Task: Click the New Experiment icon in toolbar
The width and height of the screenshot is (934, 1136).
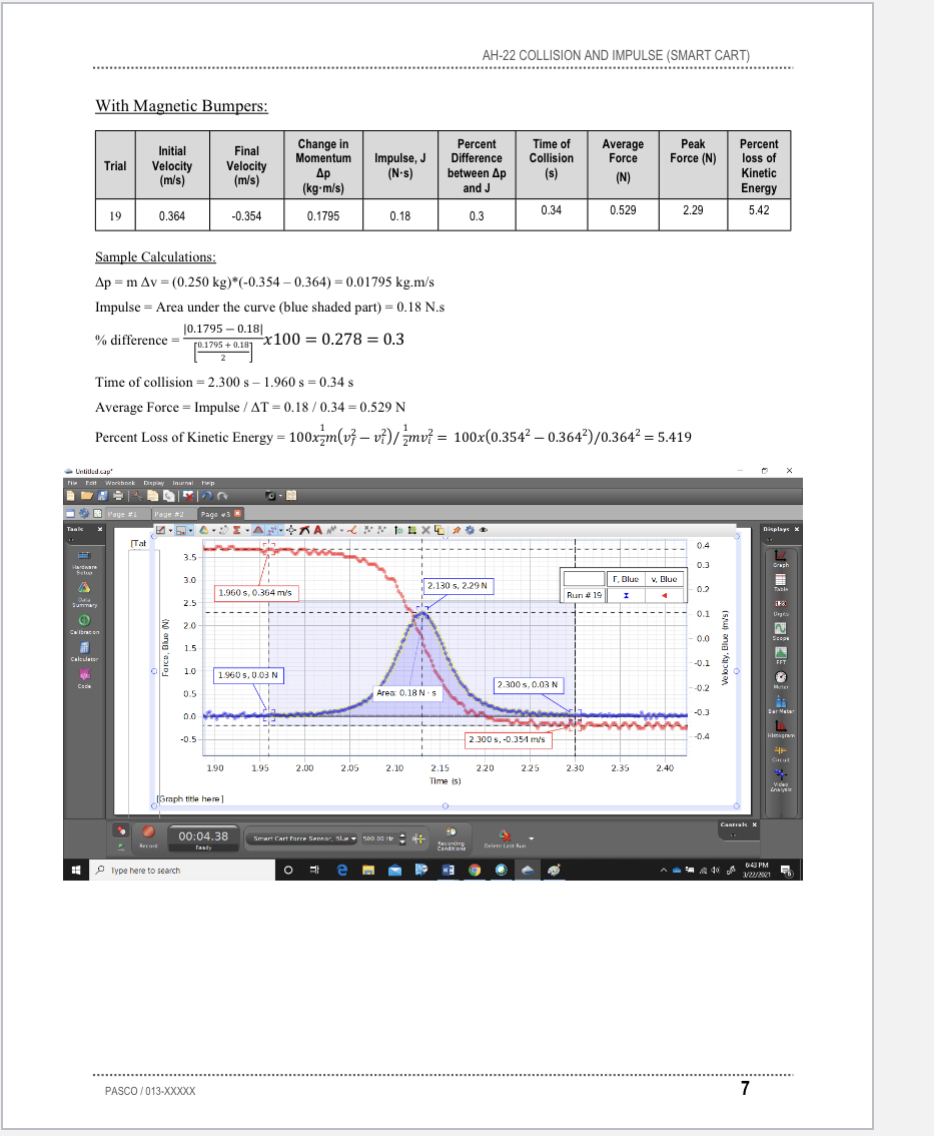Action: [70, 496]
